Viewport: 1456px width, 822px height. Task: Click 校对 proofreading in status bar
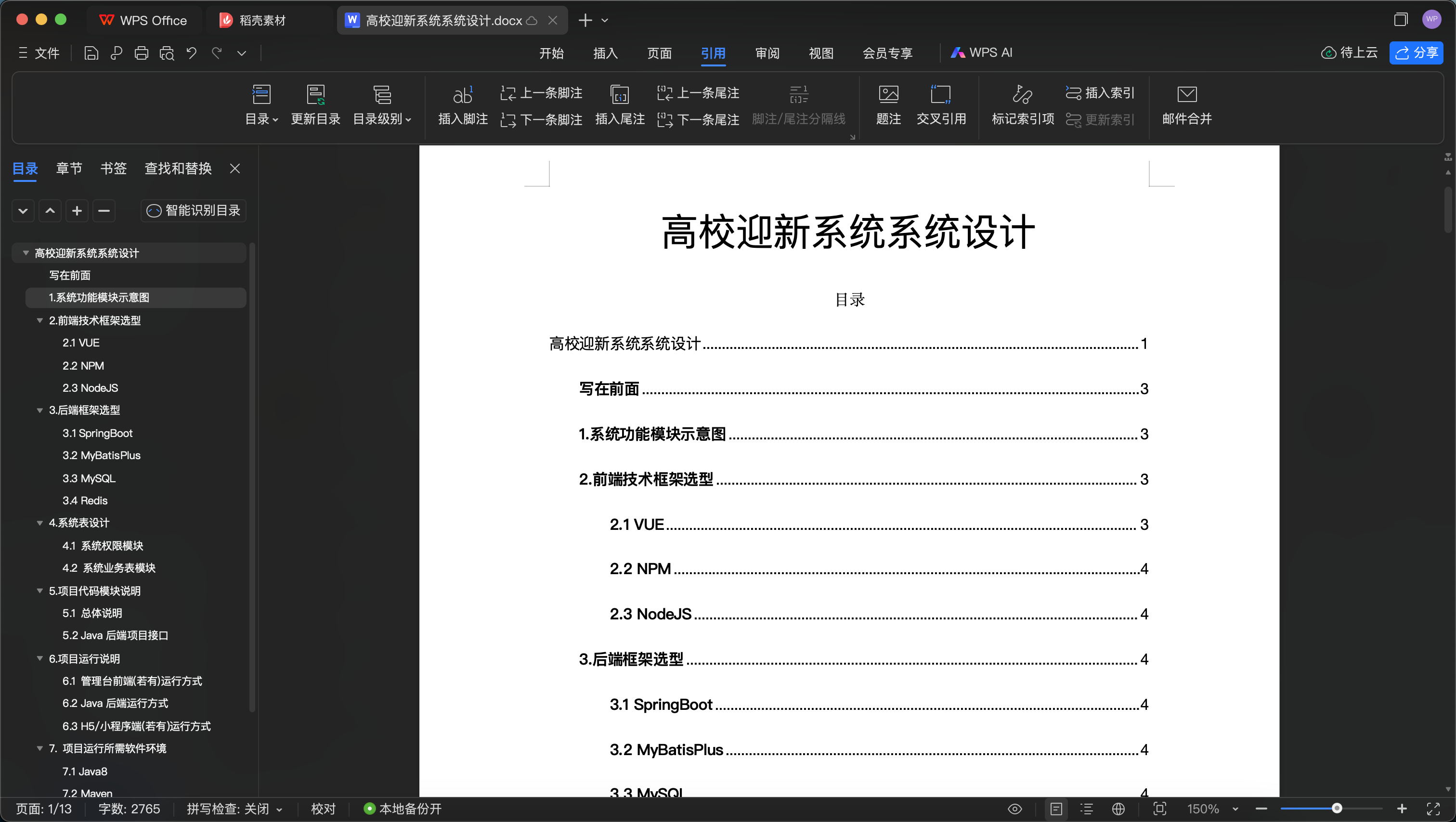click(x=323, y=809)
